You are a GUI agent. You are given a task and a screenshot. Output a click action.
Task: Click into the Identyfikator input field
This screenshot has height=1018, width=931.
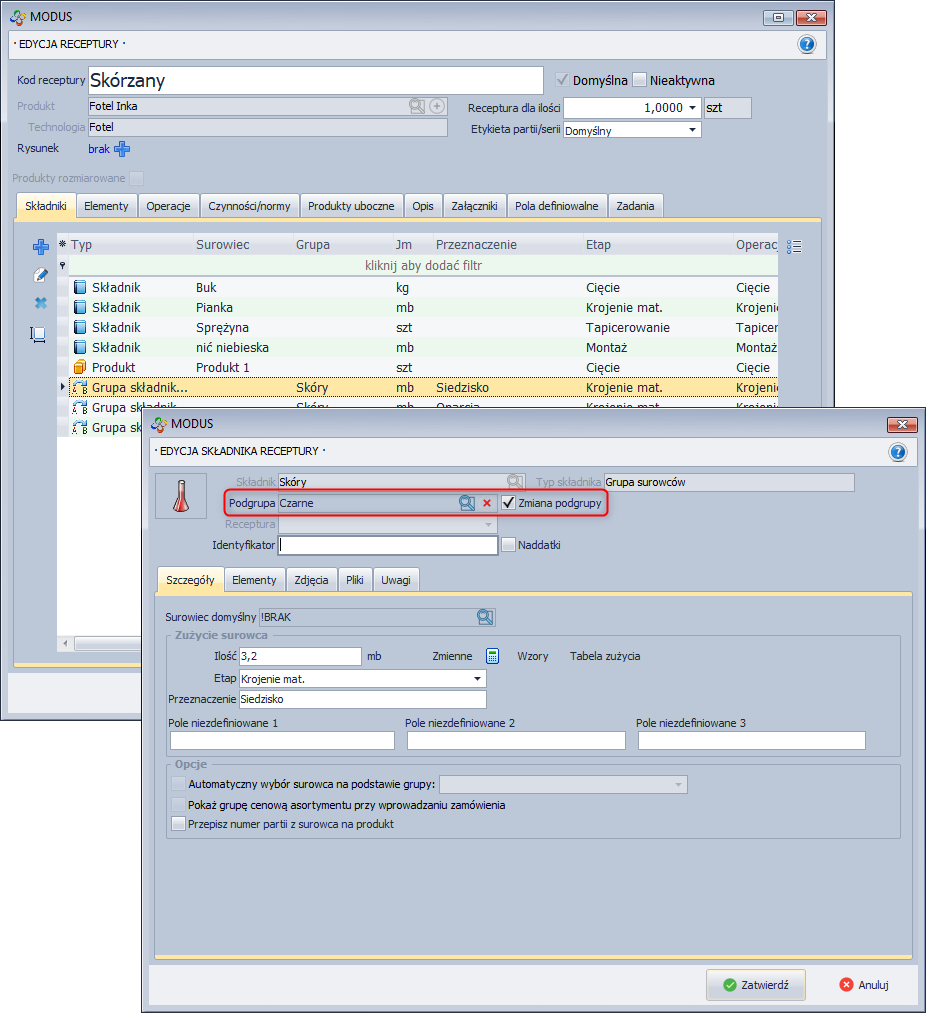coord(387,546)
